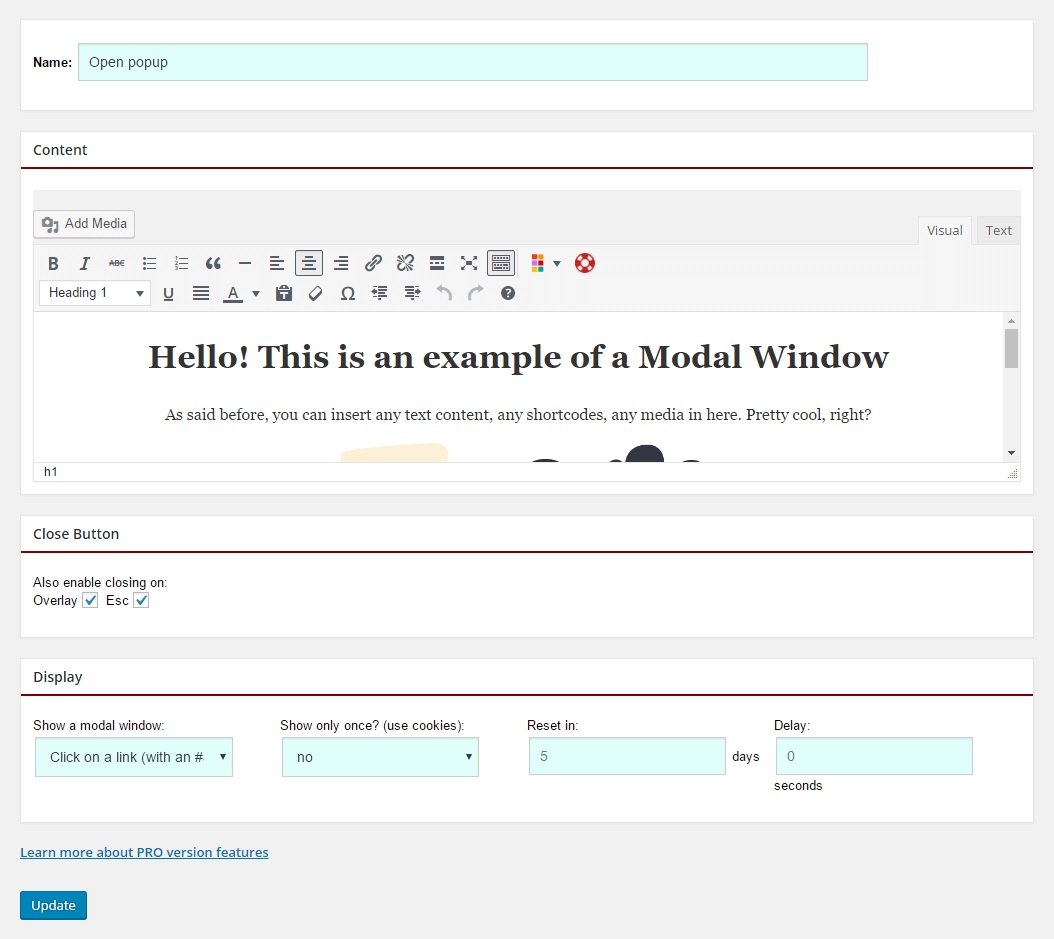Disable closing on Overlay checkbox
Viewport: 1054px width, 939px height.
91,600
